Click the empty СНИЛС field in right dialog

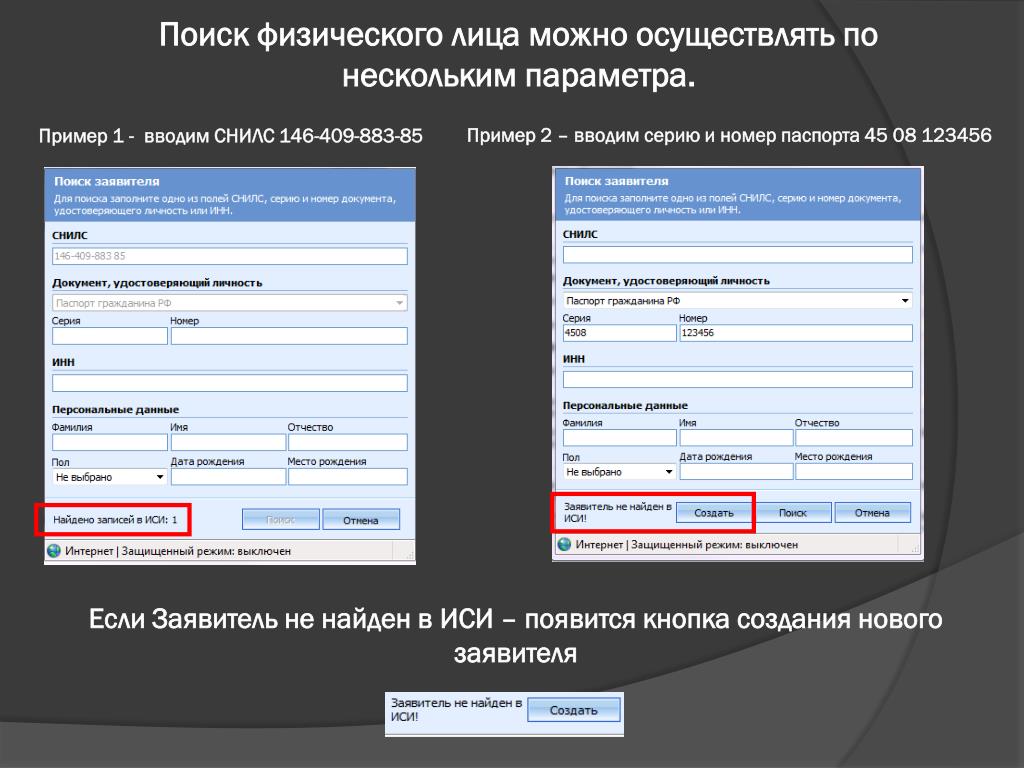(737, 255)
